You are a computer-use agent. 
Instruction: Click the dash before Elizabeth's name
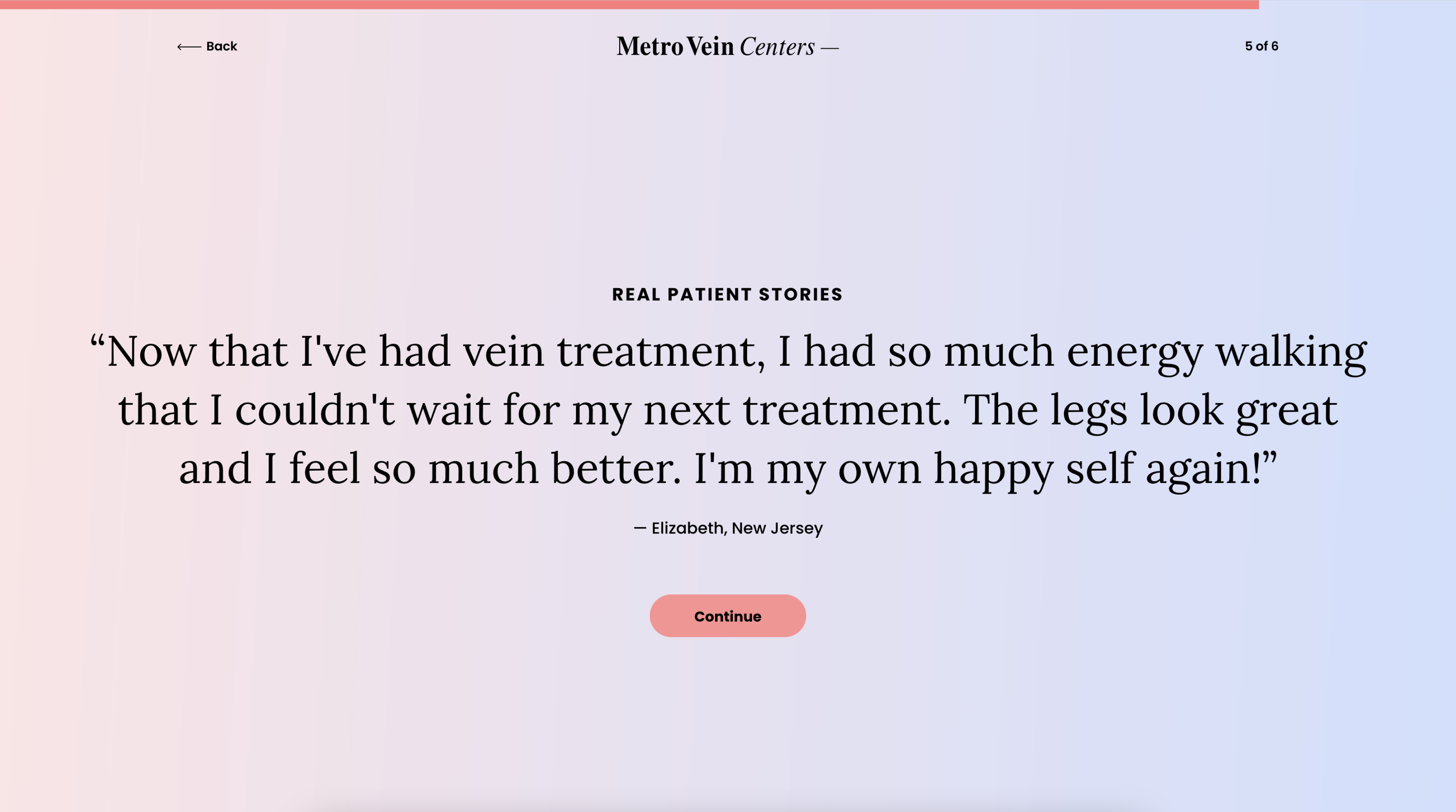(639, 528)
